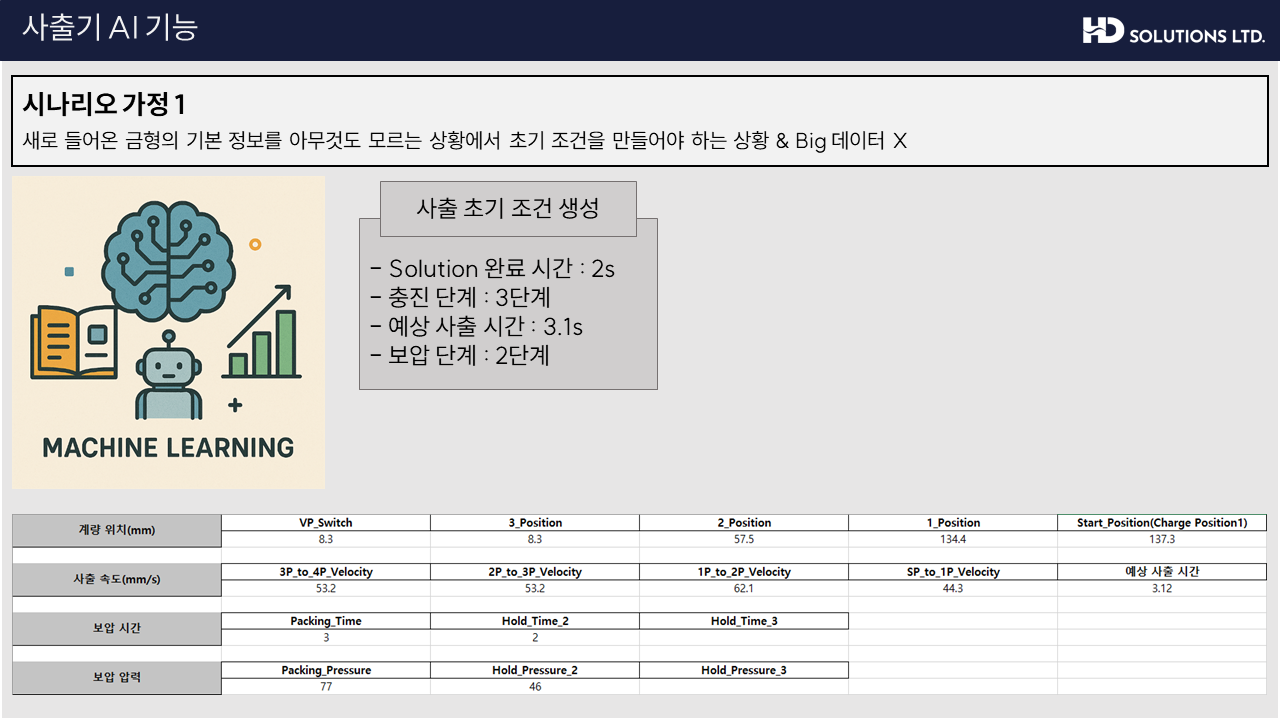Select the 보압 시간 row header
Viewport: 1280px width, 720px height.
click(x=117, y=629)
